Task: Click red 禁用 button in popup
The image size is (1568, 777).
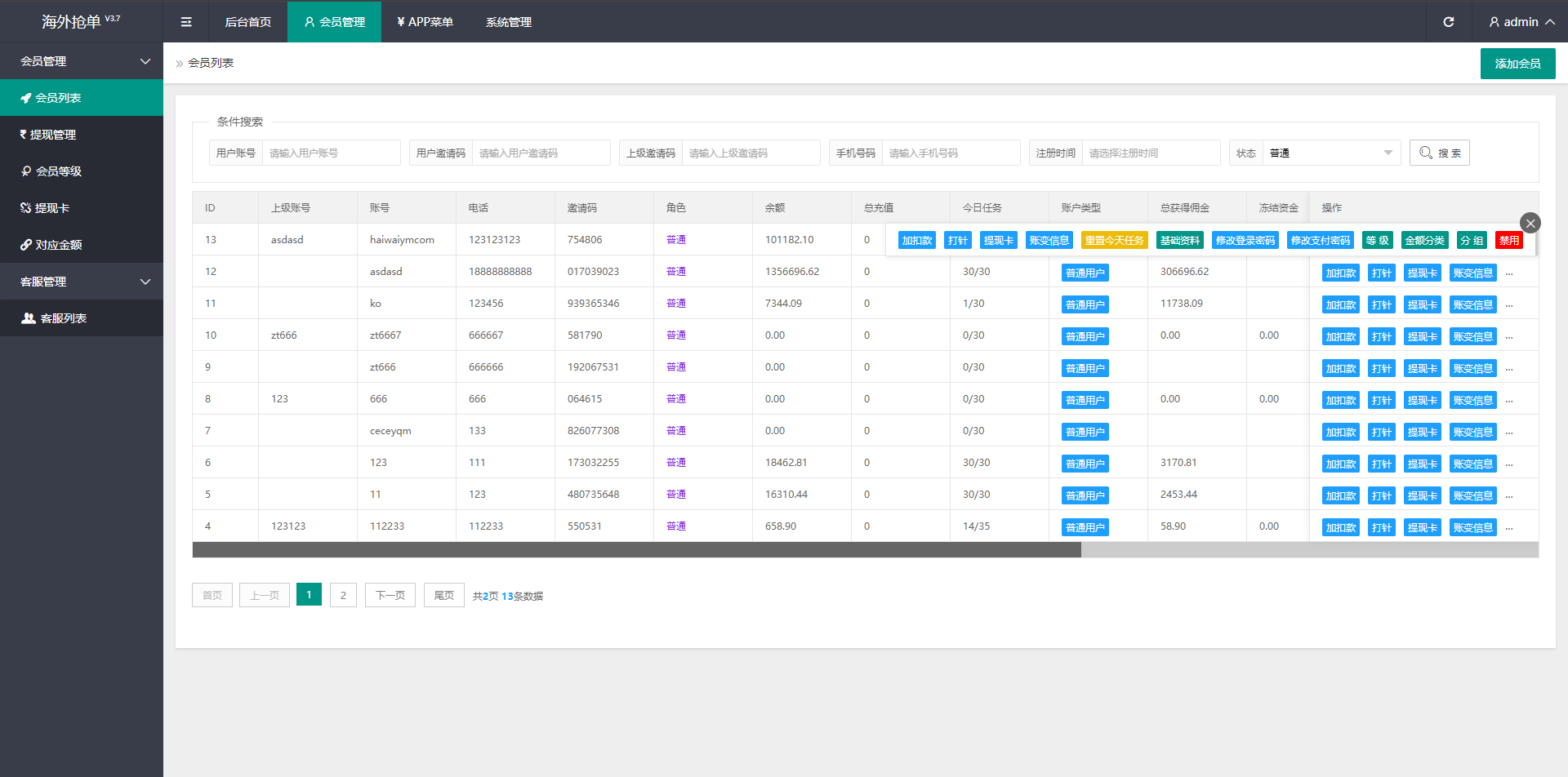Action: (x=1508, y=241)
